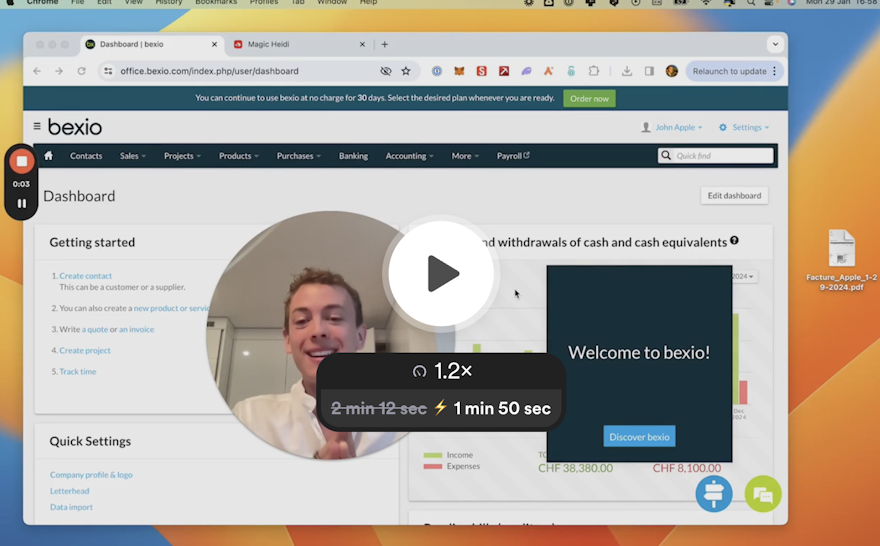880x546 pixels.
Task: Open the new product or service link
Action: pos(172,308)
